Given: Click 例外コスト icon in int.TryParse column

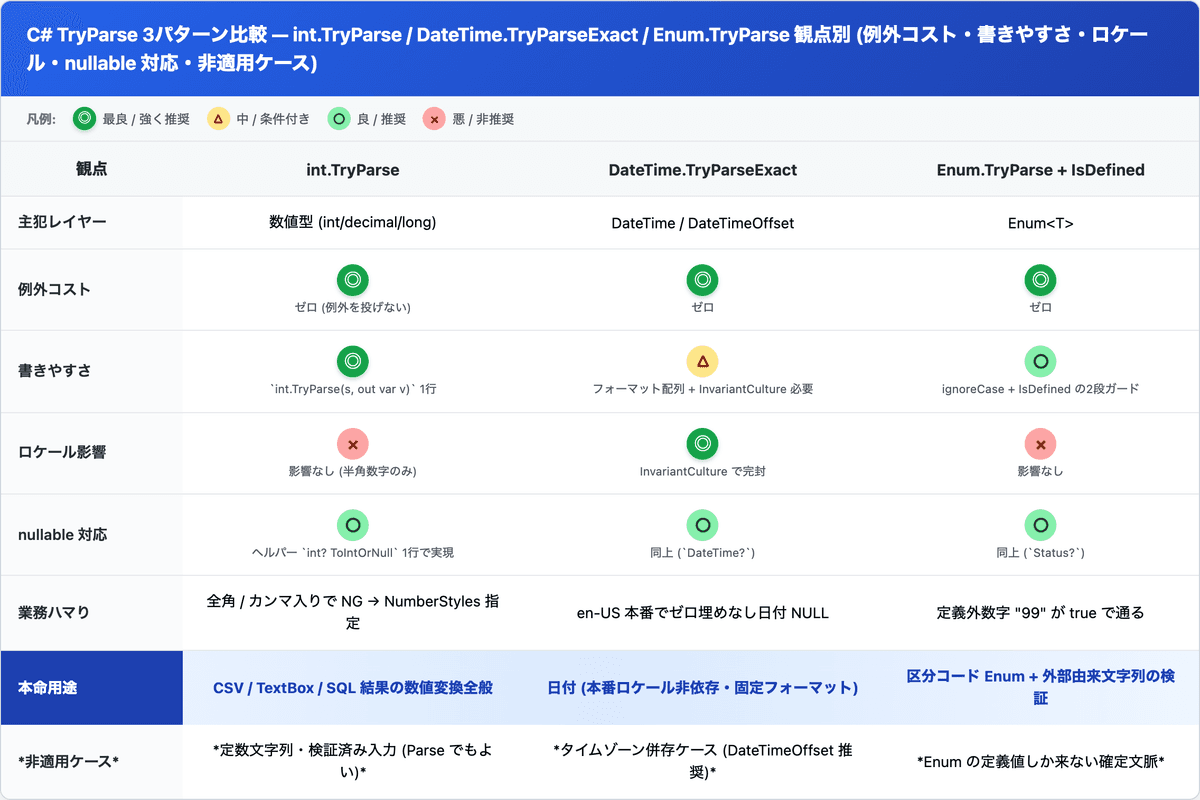Looking at the screenshot, I should 352,280.
